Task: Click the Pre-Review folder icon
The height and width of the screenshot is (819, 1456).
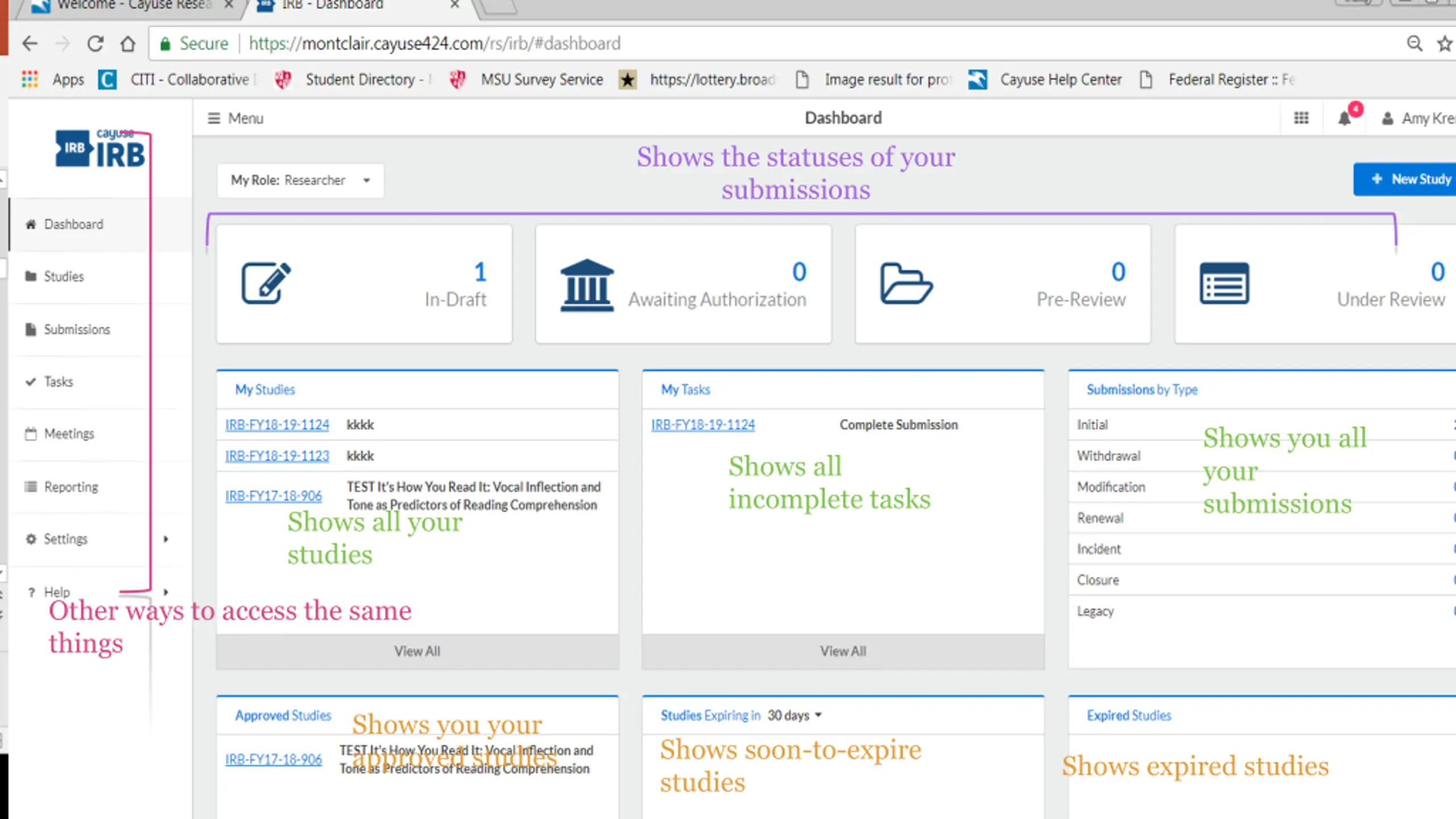Action: tap(907, 283)
